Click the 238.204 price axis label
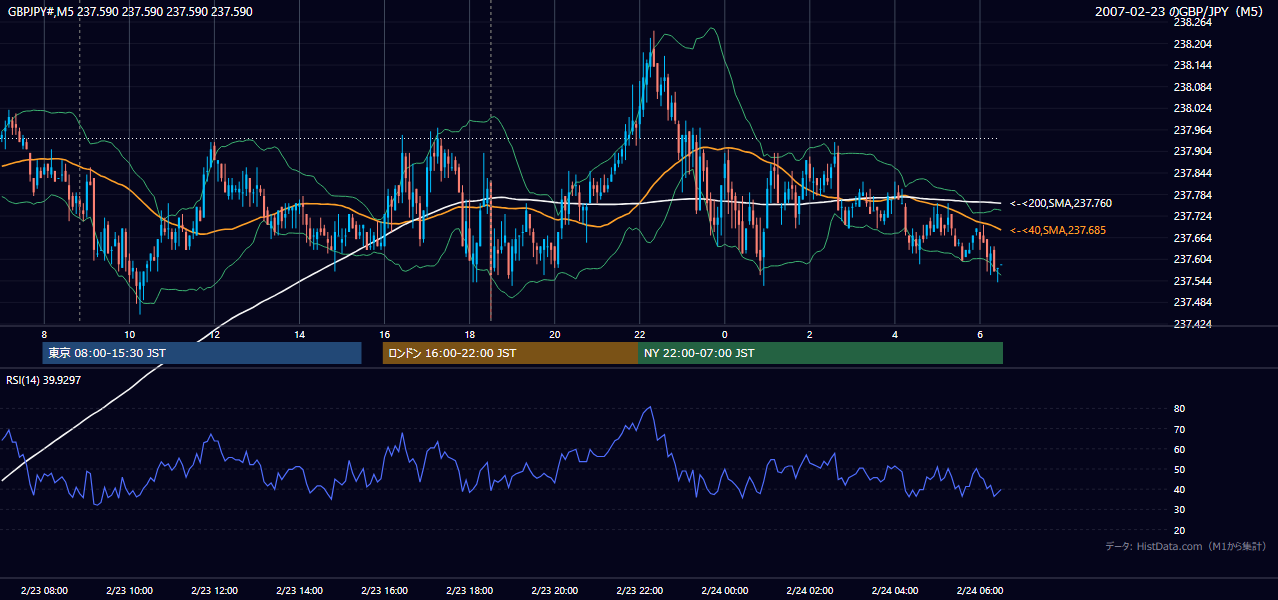This screenshot has width=1278, height=600. point(1194,44)
